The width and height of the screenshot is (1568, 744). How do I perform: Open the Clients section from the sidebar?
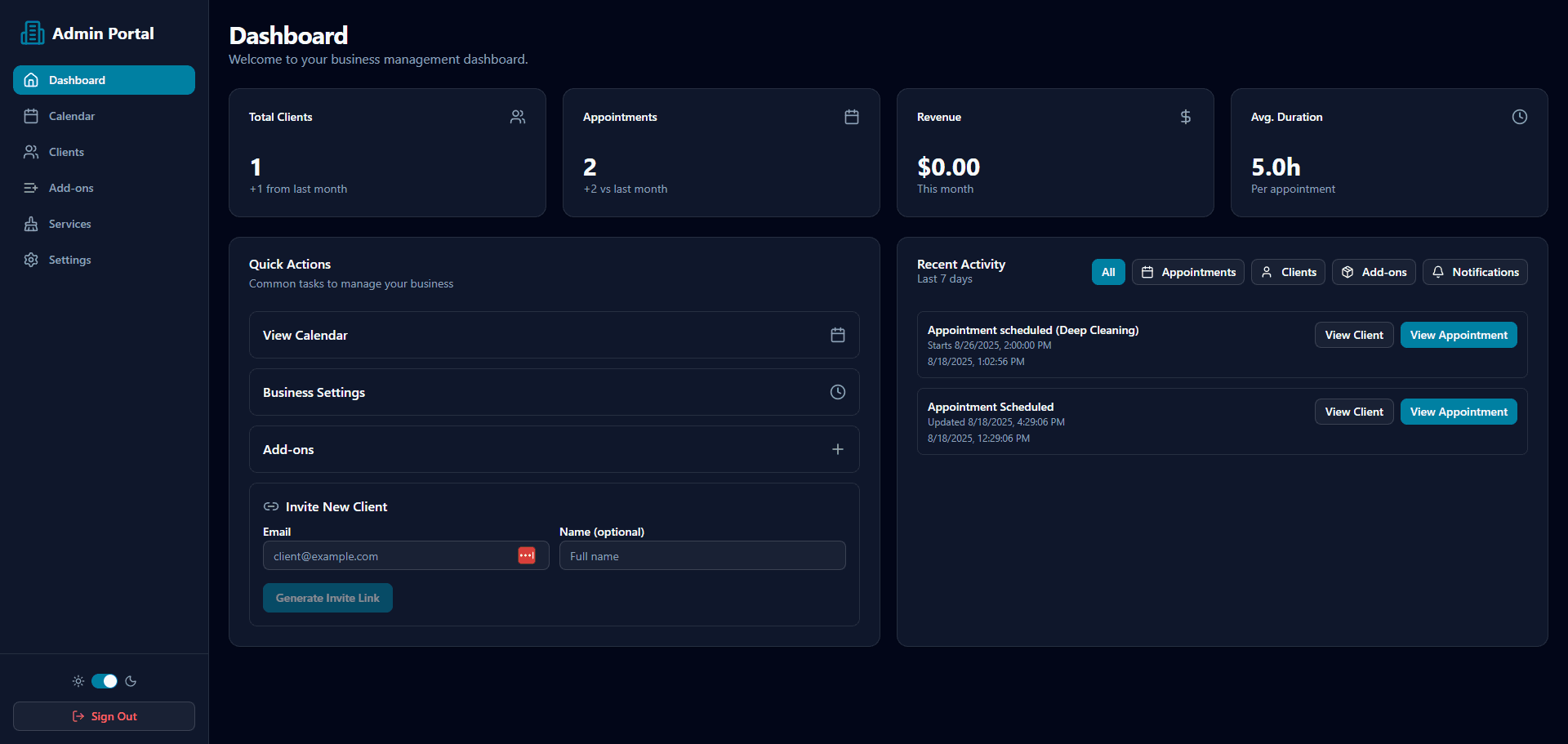coord(65,151)
